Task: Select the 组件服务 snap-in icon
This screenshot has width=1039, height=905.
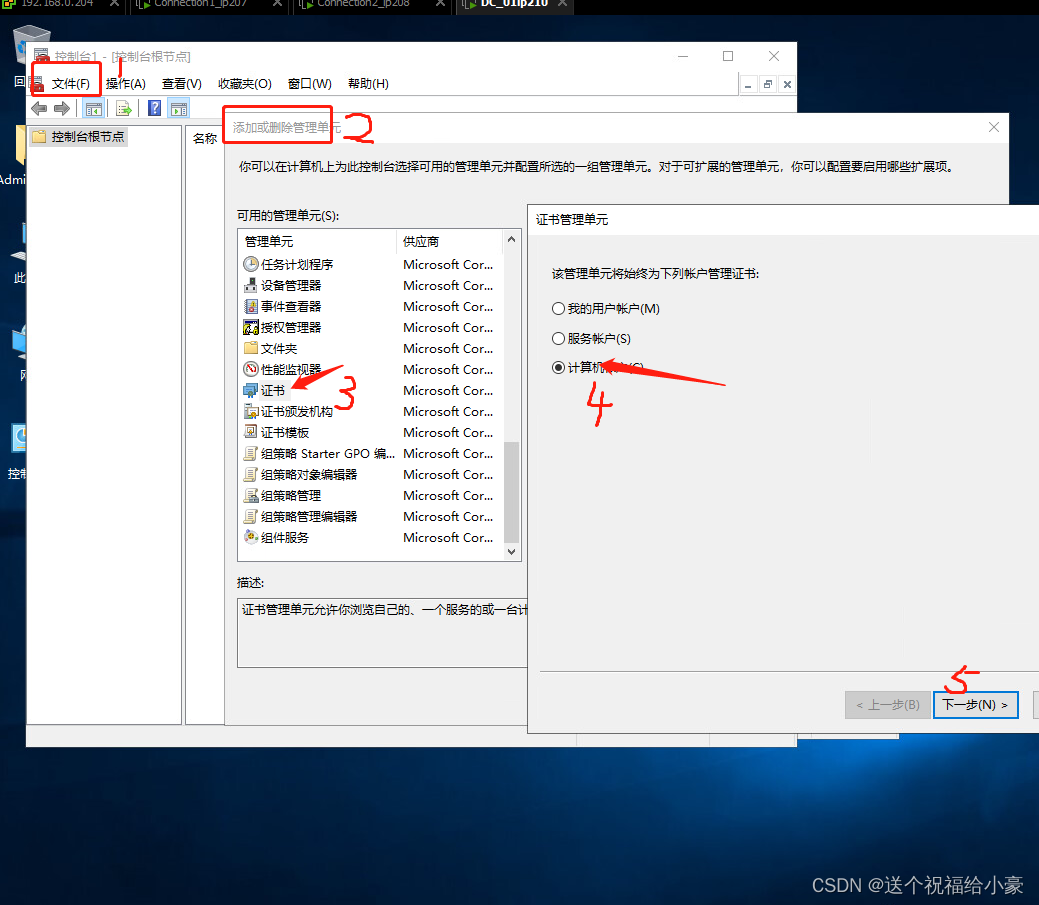Action: point(250,537)
